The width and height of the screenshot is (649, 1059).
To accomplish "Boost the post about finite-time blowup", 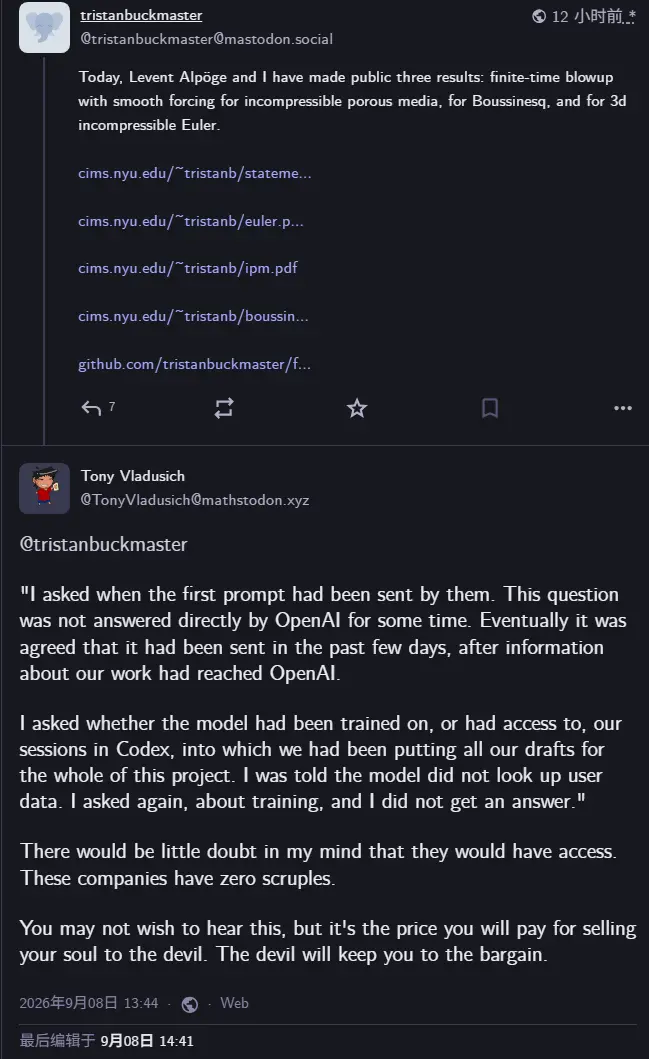I will click(x=224, y=408).
